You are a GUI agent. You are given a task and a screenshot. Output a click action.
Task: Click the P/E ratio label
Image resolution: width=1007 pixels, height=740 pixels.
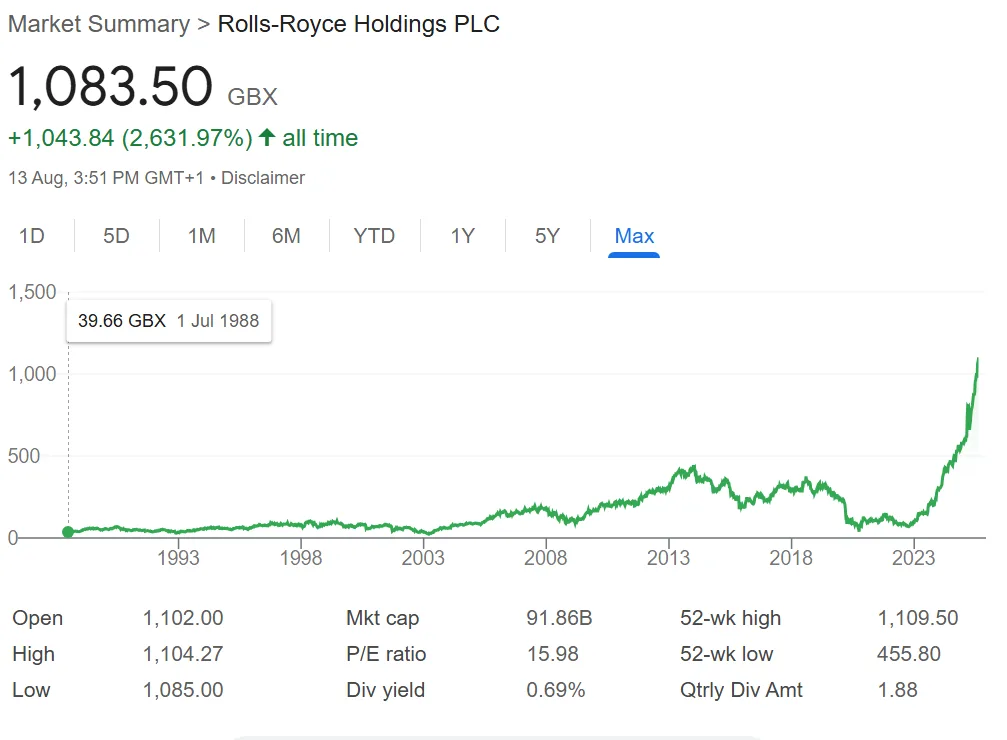point(386,654)
